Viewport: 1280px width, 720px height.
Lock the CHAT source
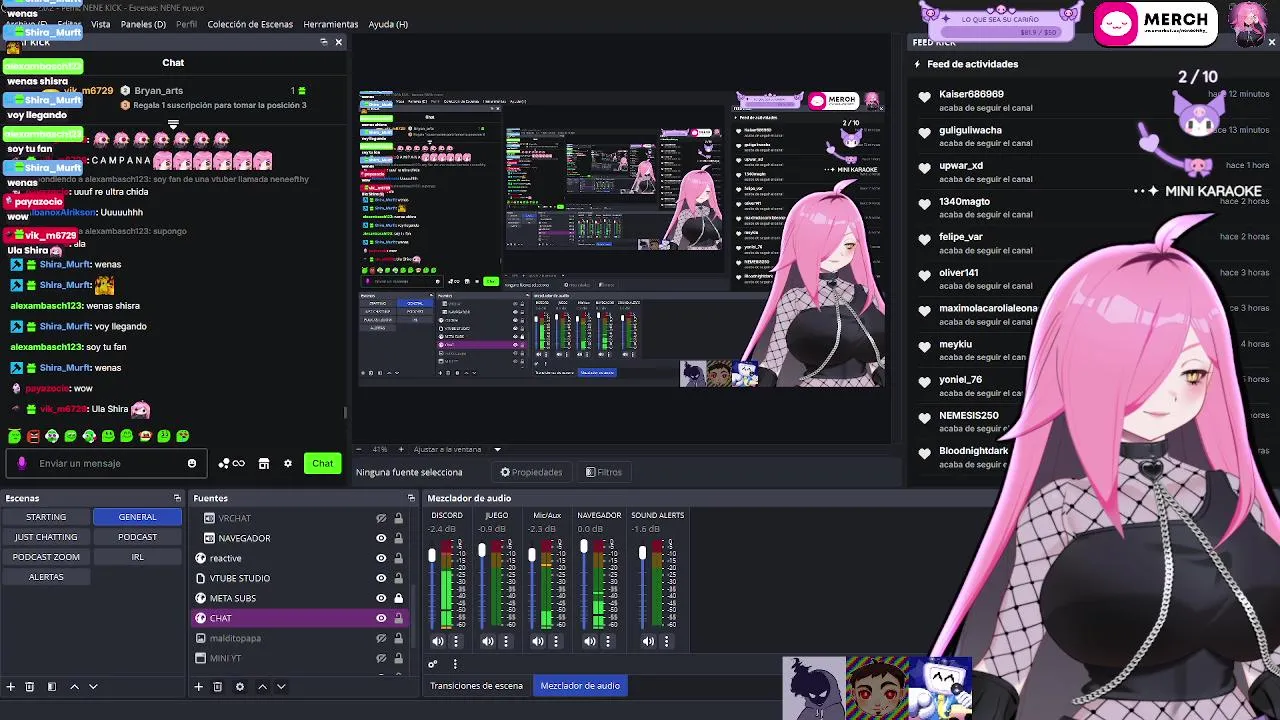point(398,618)
